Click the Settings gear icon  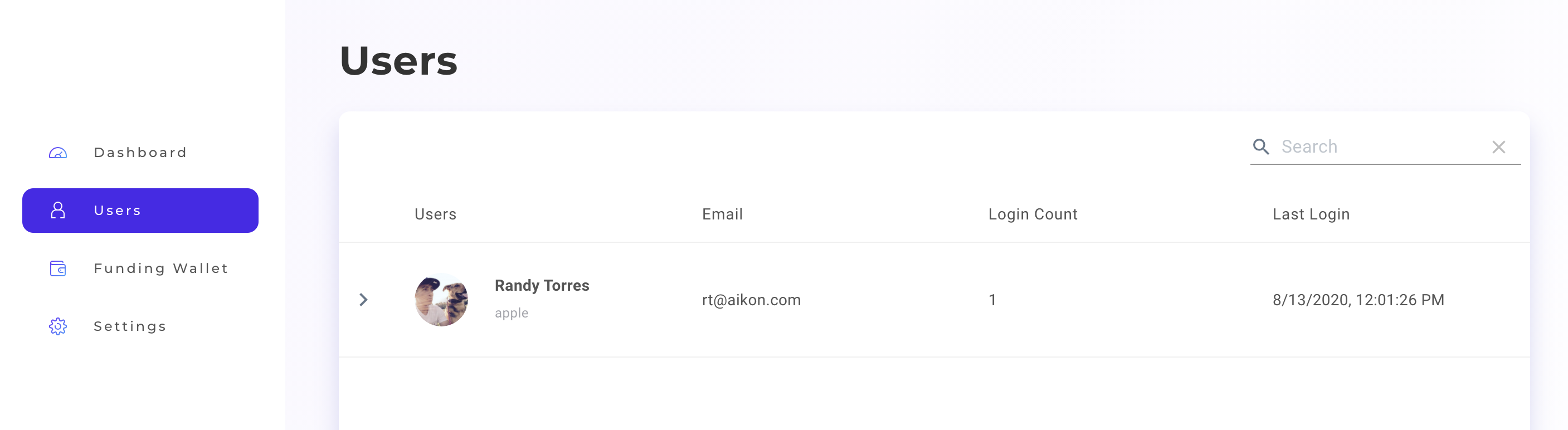(58, 326)
